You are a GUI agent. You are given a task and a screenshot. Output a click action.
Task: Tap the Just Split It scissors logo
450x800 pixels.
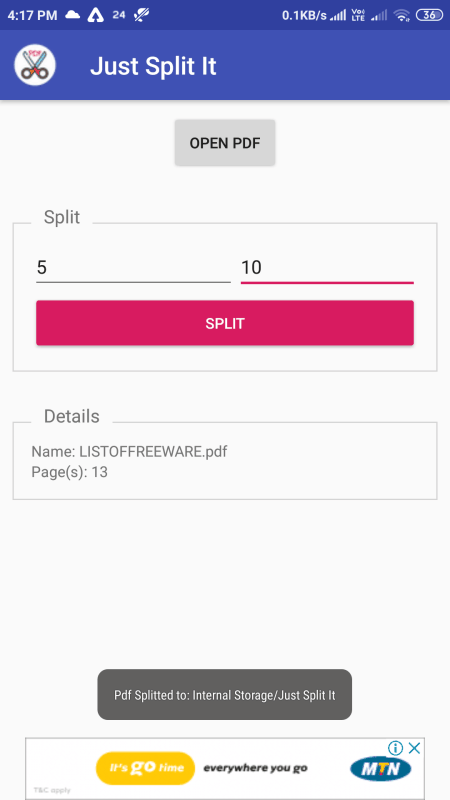click(35, 65)
